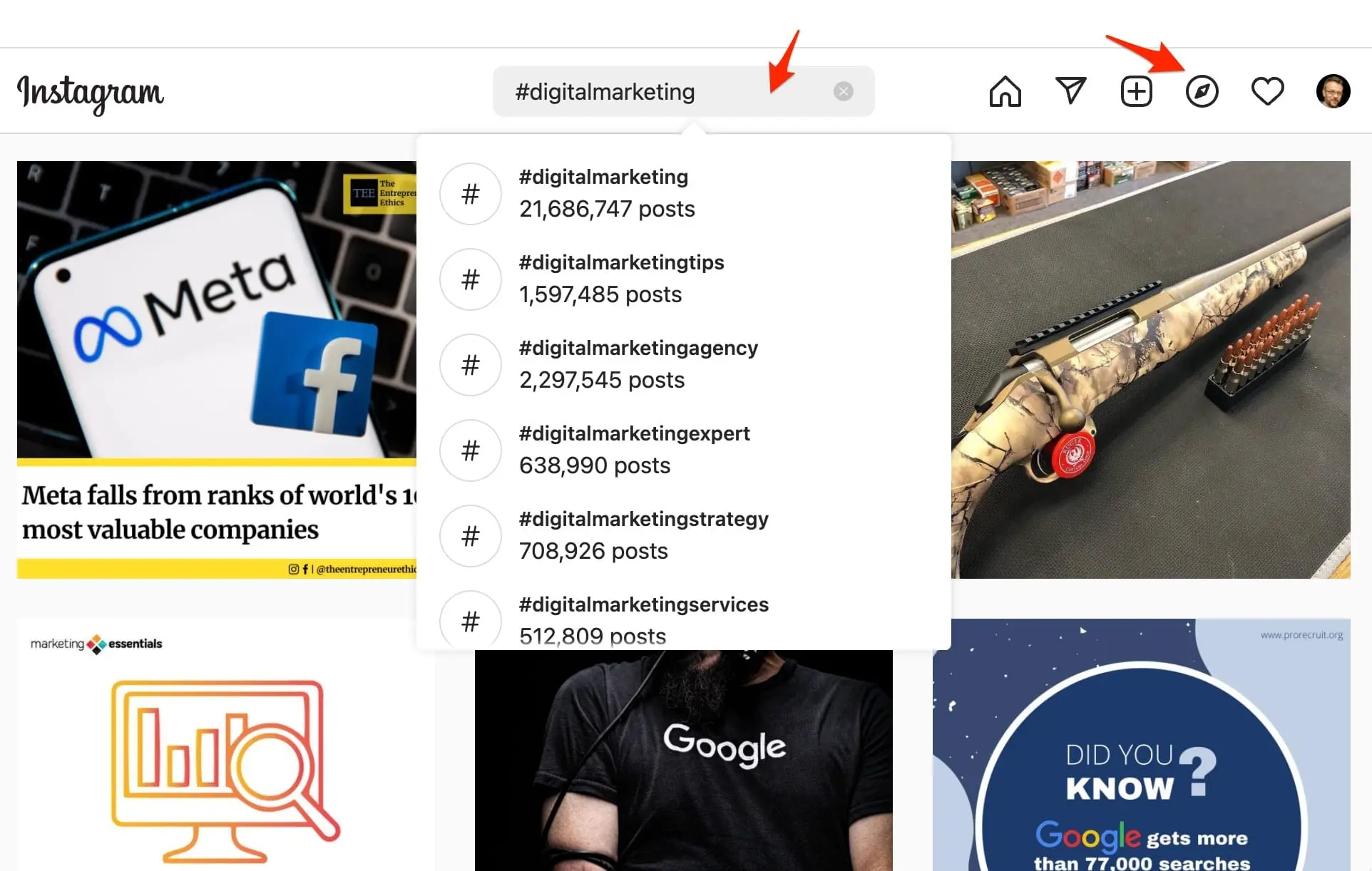1372x871 pixels.
Task: Open the Did You Know post
Action: tap(1141, 748)
